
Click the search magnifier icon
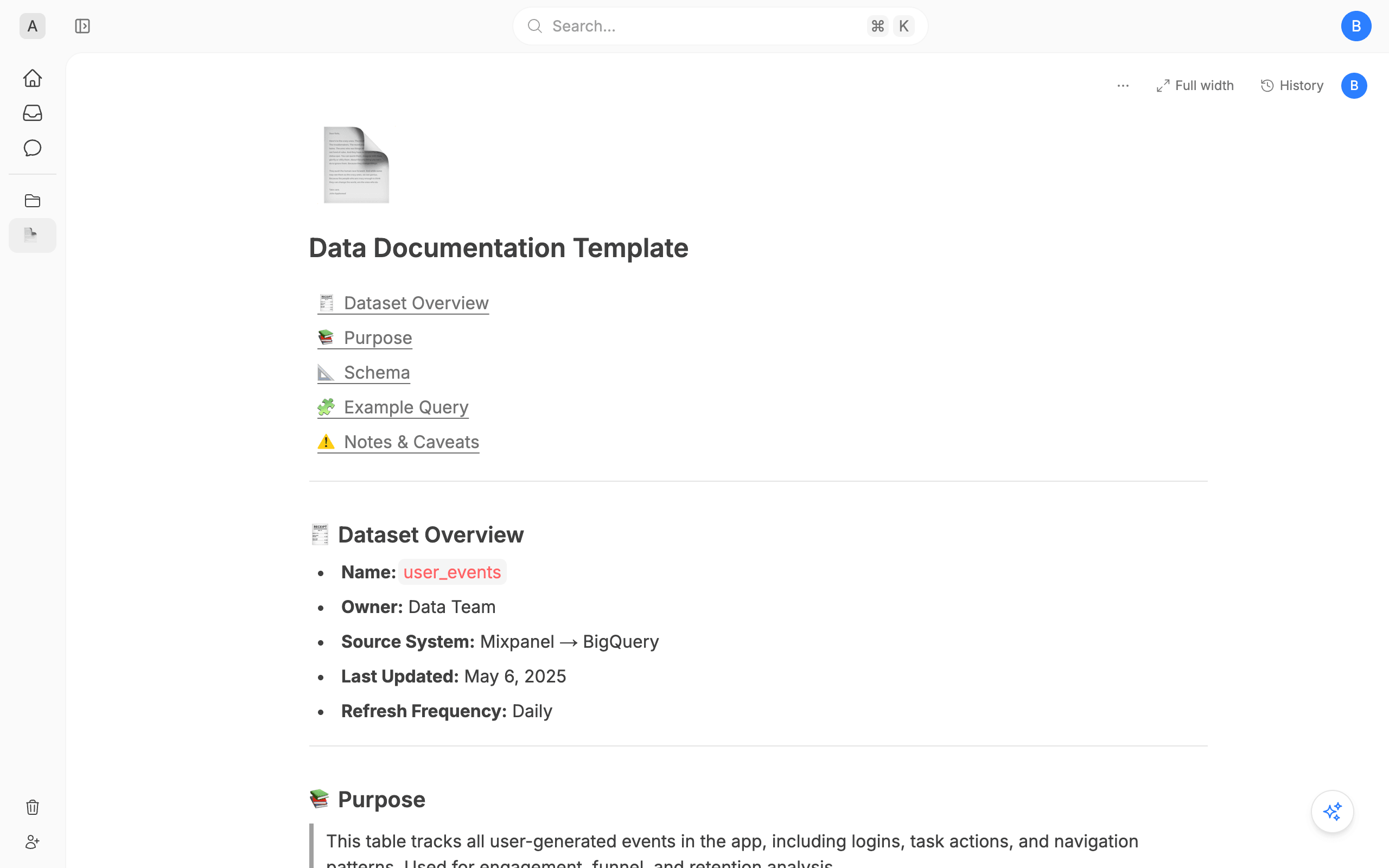pyautogui.click(x=534, y=26)
